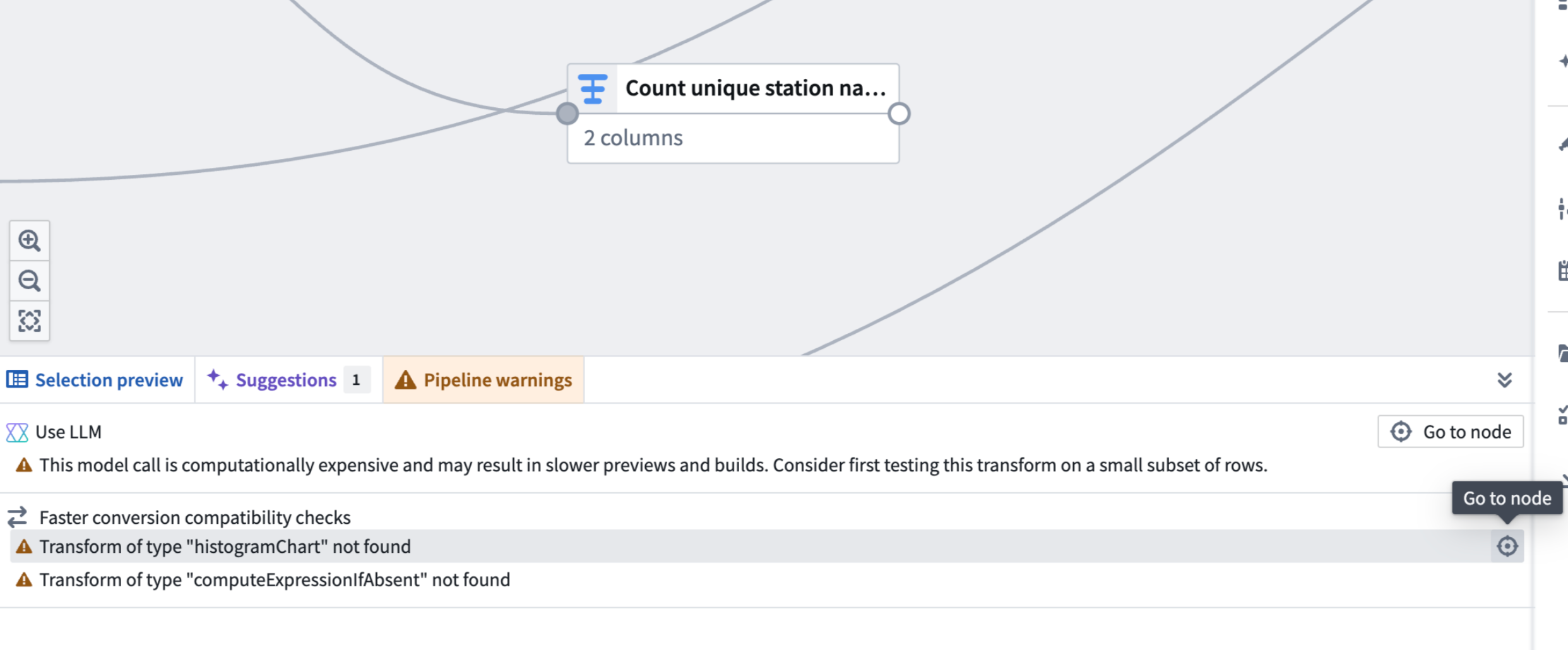
Task: Click the blue transform icon on the node
Action: 592,88
